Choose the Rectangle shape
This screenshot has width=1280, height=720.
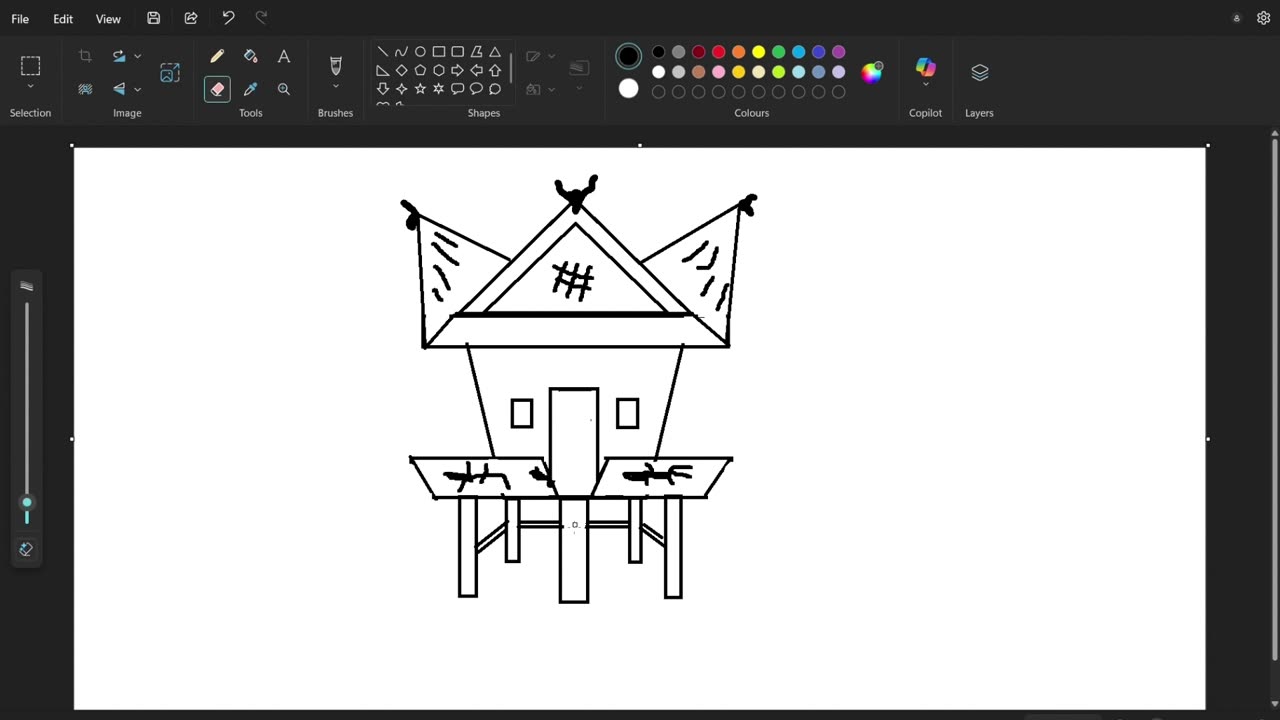click(439, 52)
